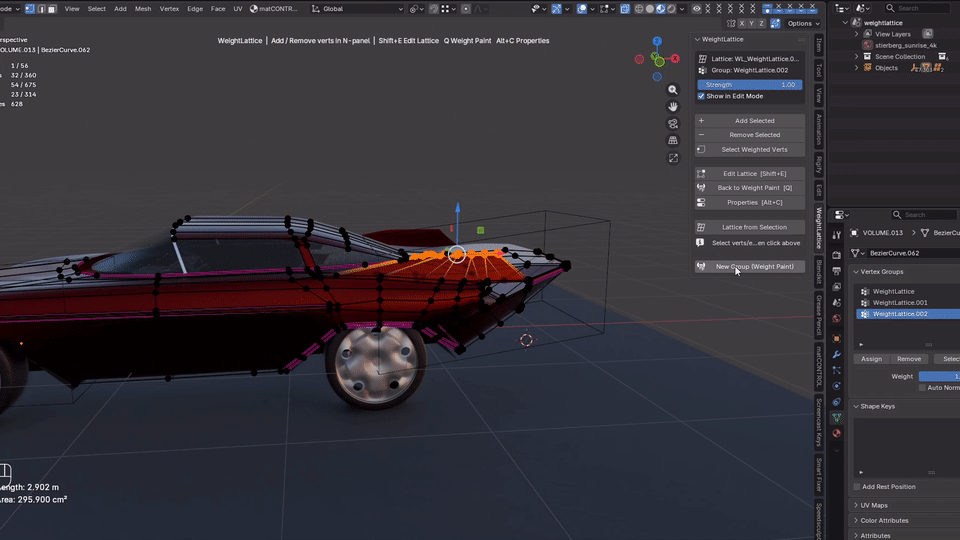
Task: Open World properties tab icon
Action: (837, 318)
